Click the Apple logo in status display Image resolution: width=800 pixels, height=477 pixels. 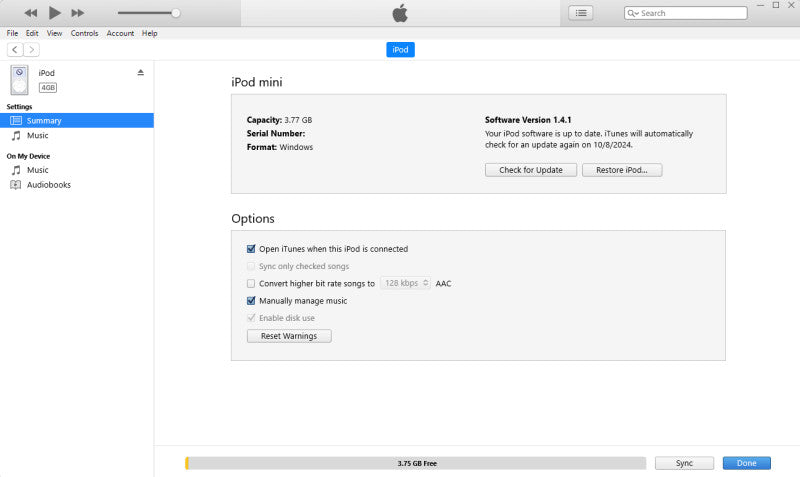(x=400, y=13)
